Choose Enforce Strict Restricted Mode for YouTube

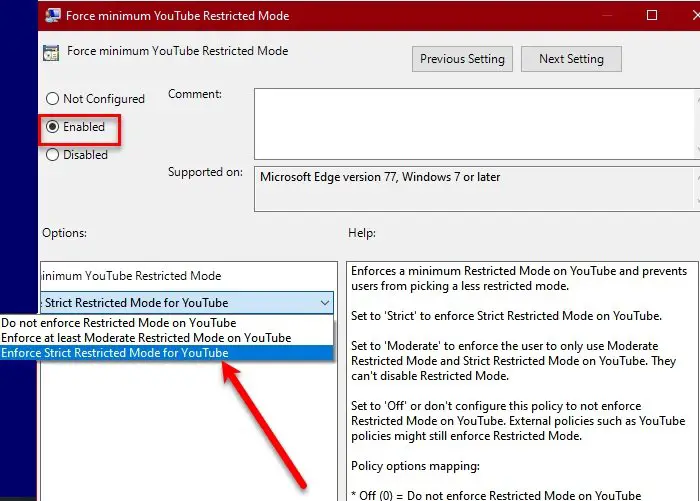click(167, 353)
